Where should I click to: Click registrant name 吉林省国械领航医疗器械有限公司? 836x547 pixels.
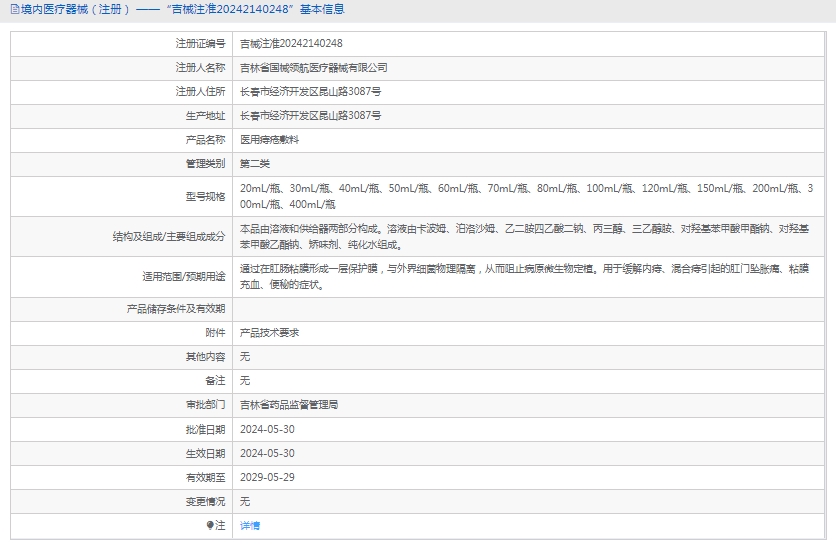(x=313, y=68)
